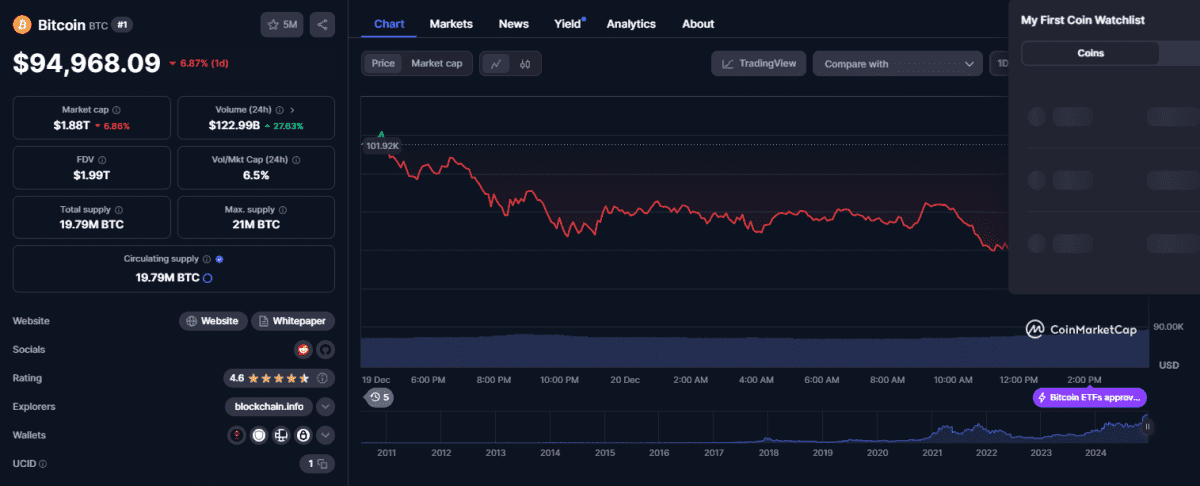Open the Whitepaper button
1200x486 pixels.
point(292,321)
